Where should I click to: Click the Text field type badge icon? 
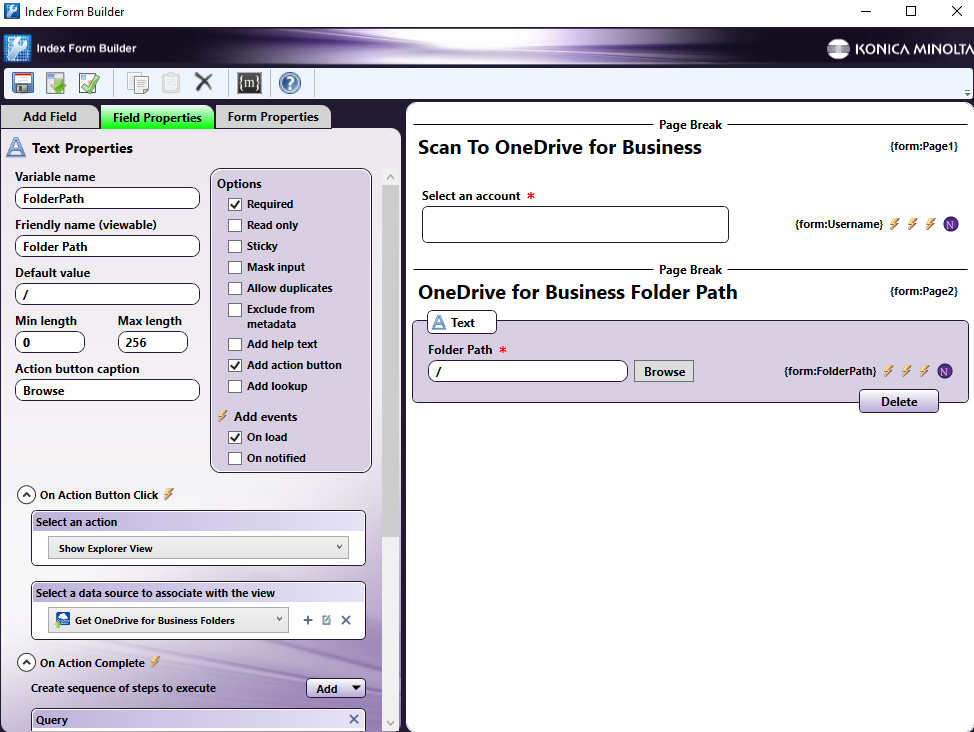coord(439,323)
